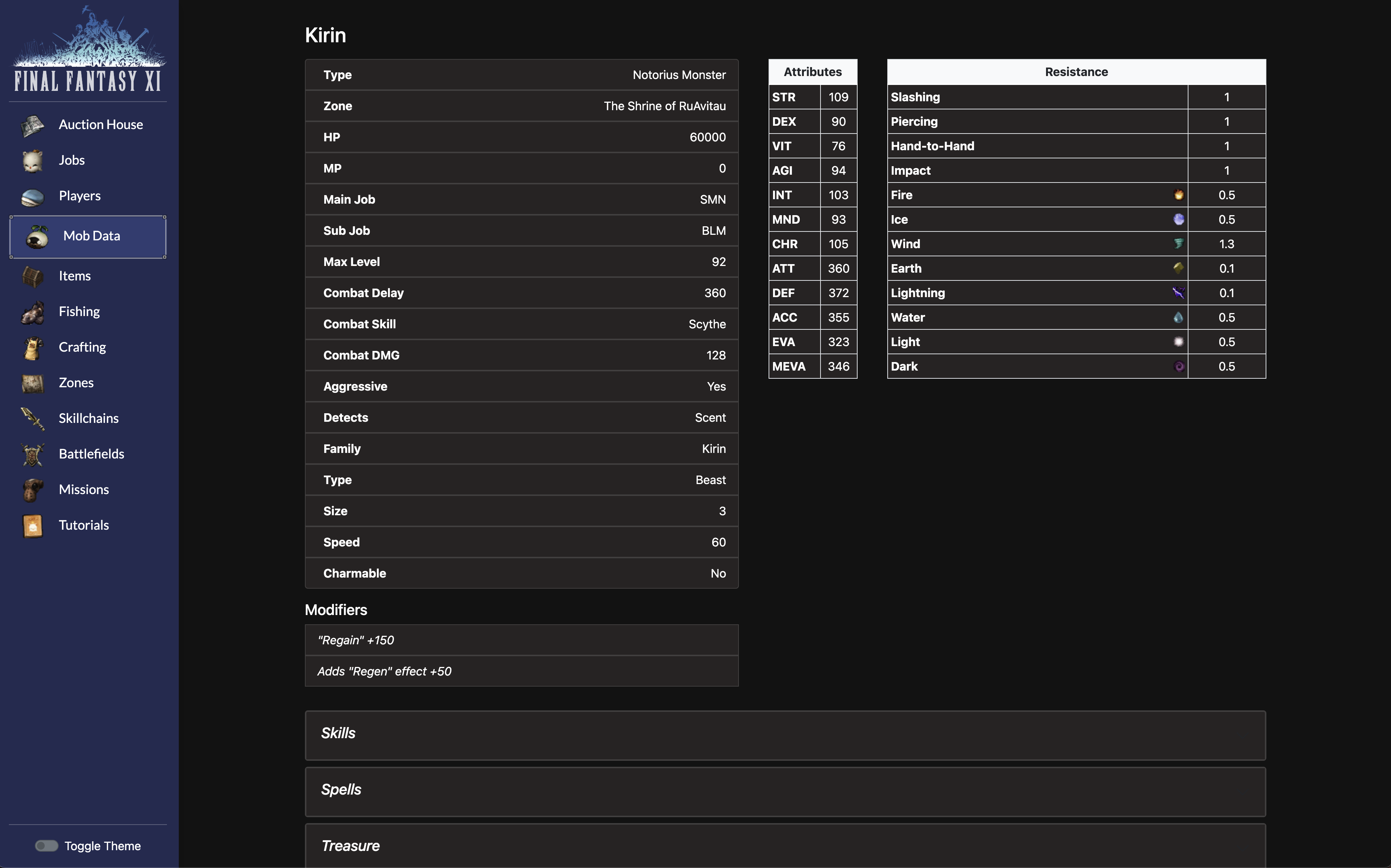Screen dimensions: 1391x868
Task: Open Fishing via its sidebar icon
Action: coord(32,312)
